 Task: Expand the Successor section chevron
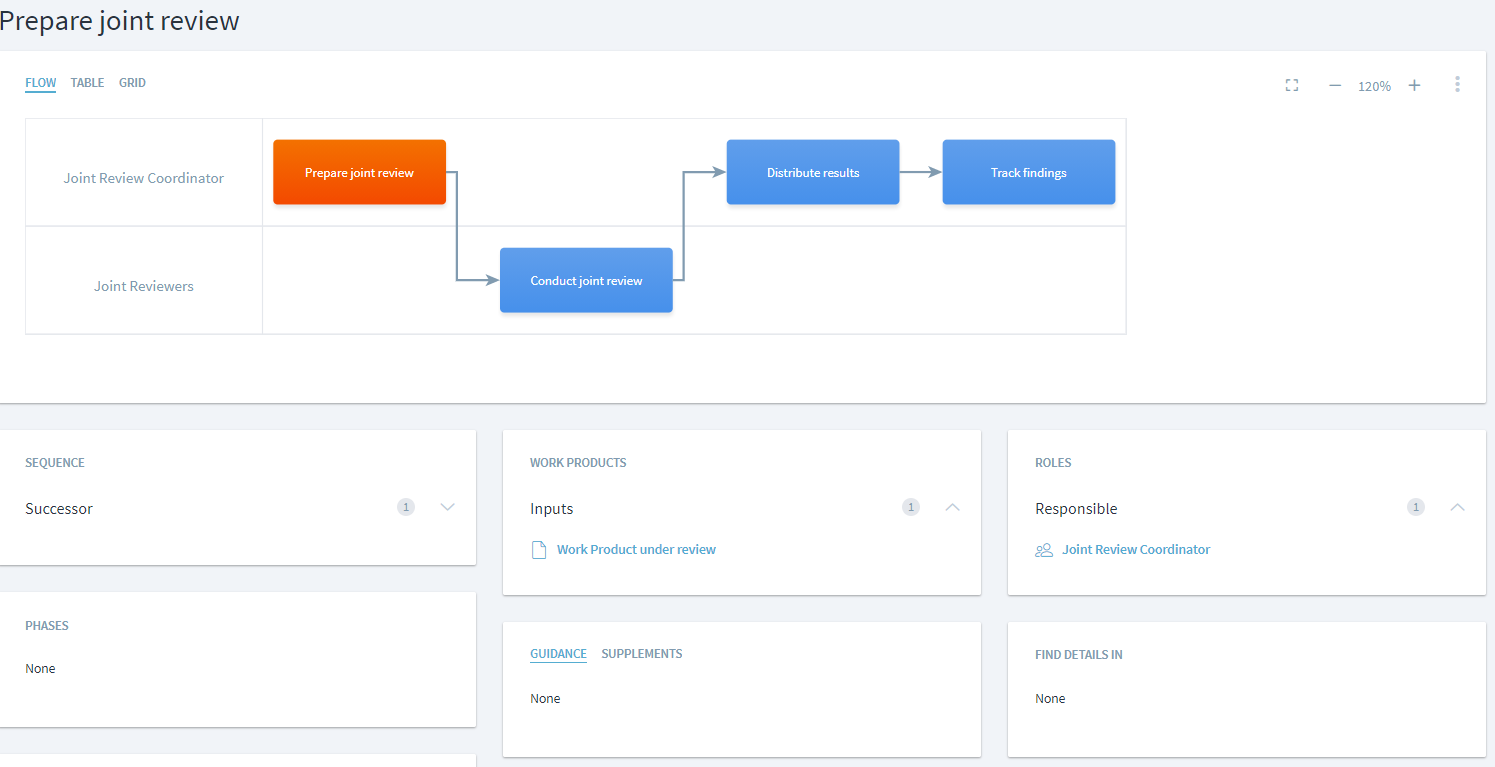coord(447,507)
